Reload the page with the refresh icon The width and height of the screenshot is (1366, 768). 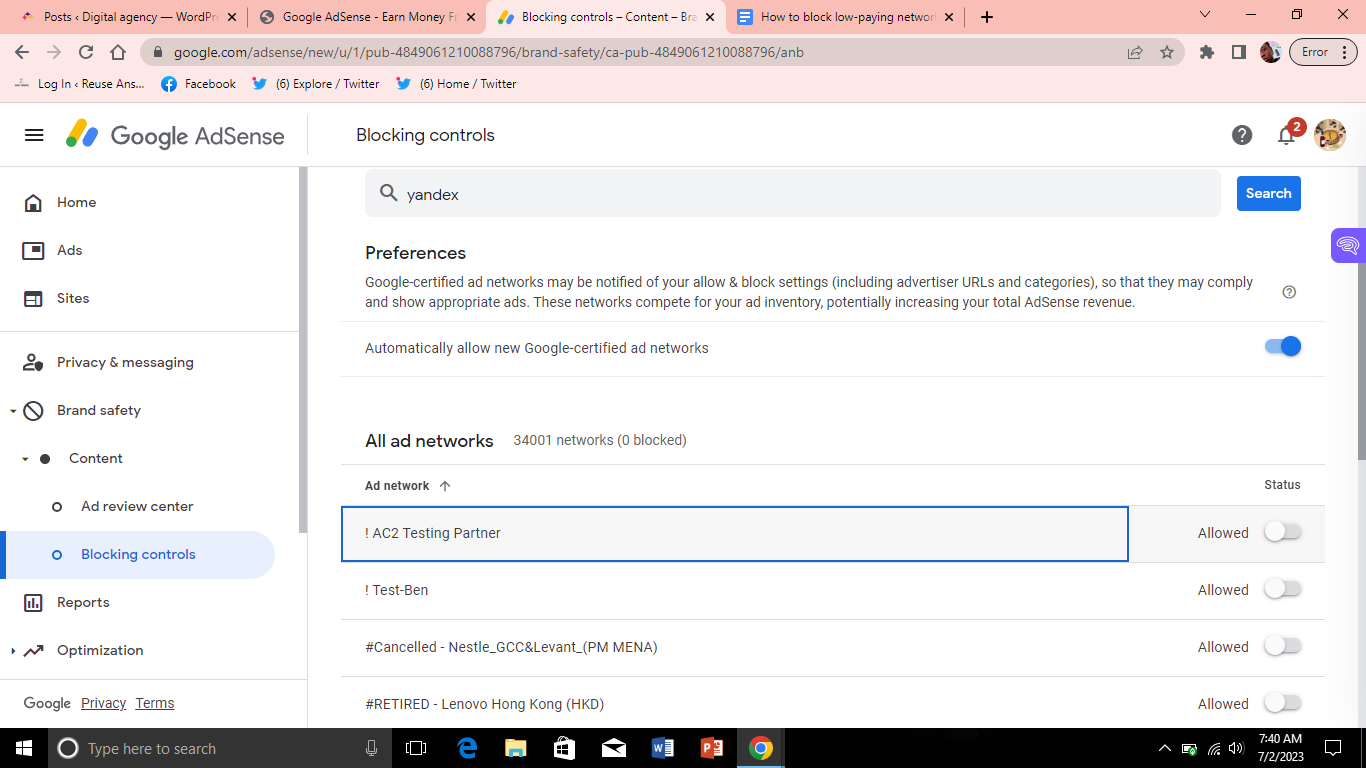pos(86,53)
